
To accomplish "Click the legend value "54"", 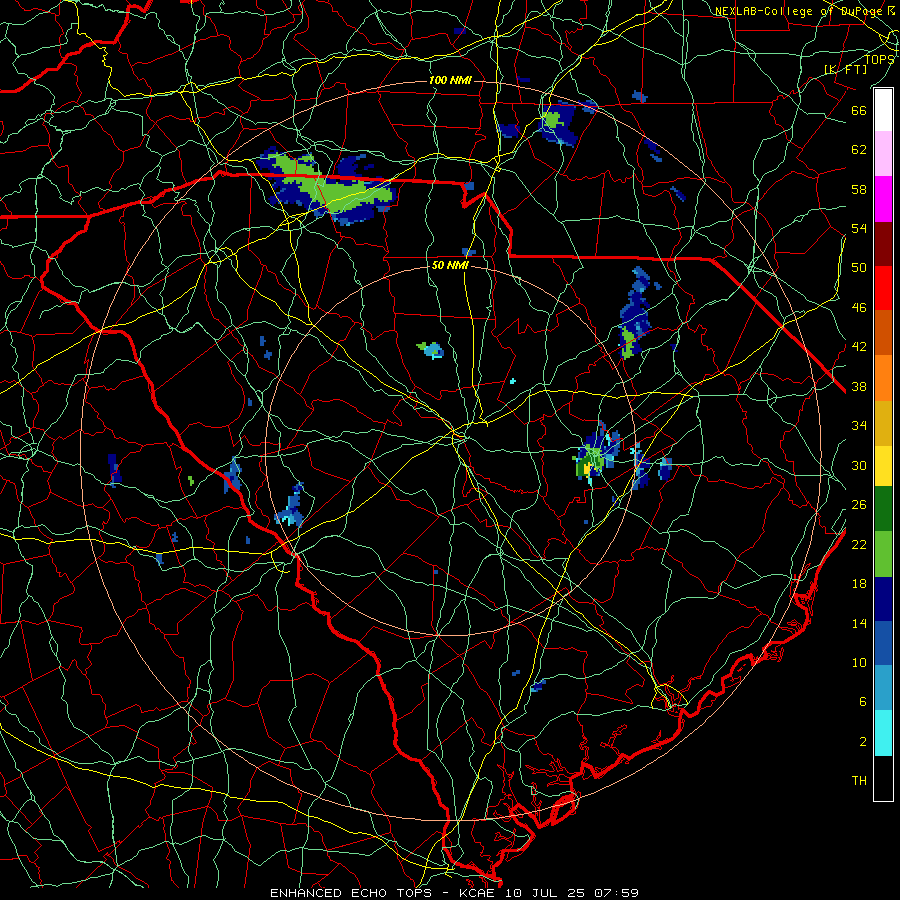I will [x=859, y=228].
